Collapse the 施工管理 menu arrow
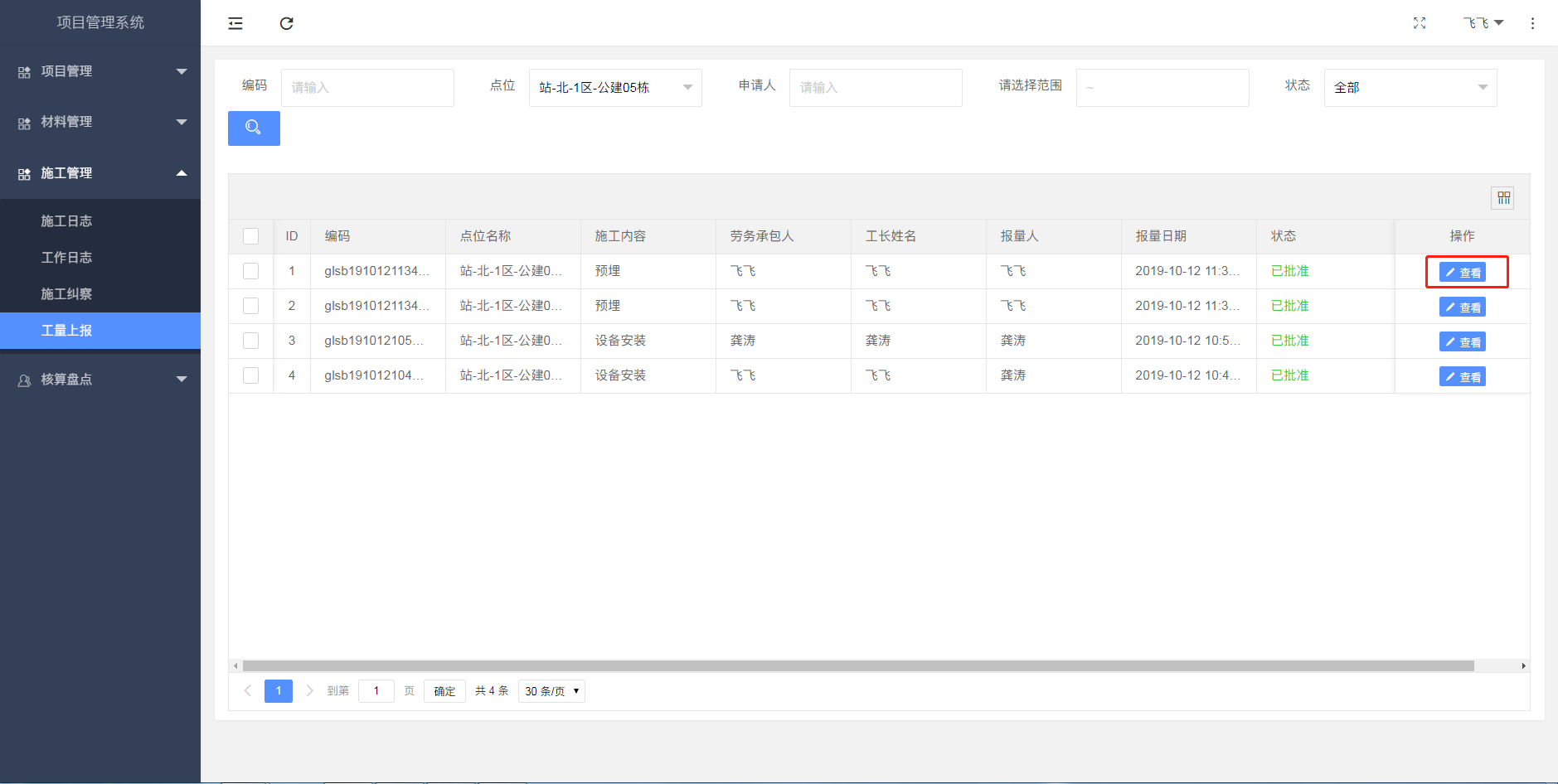Image resolution: width=1558 pixels, height=784 pixels. pyautogui.click(x=182, y=173)
